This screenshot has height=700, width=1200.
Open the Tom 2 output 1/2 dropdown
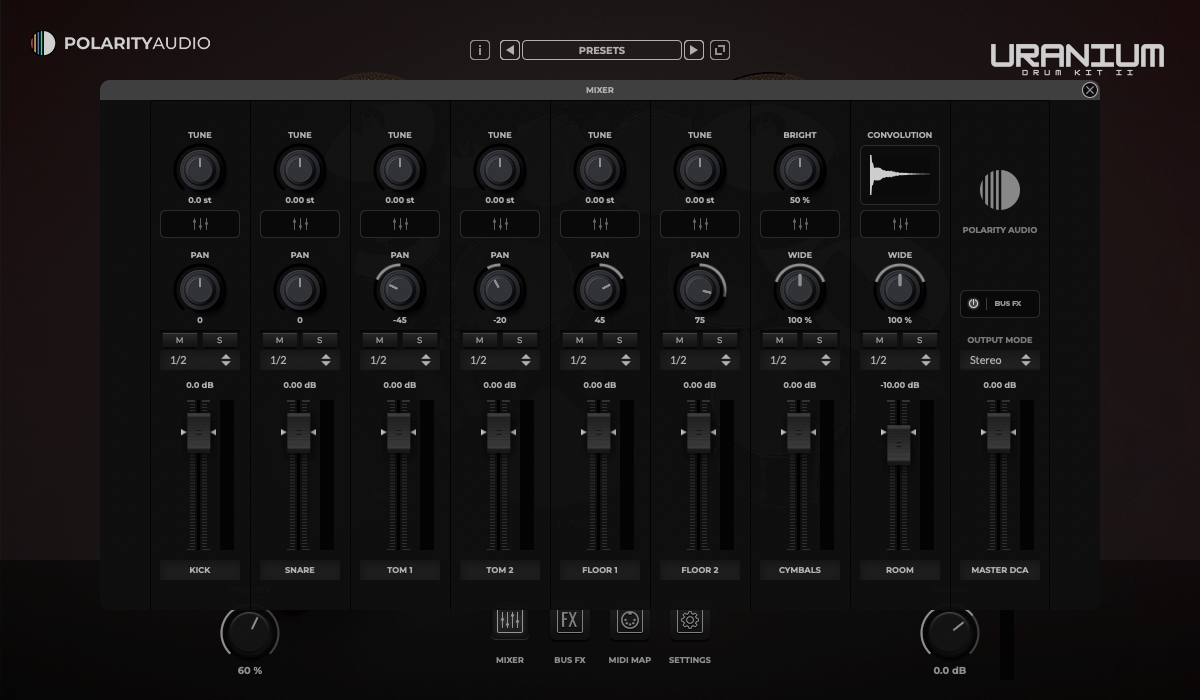(500, 360)
